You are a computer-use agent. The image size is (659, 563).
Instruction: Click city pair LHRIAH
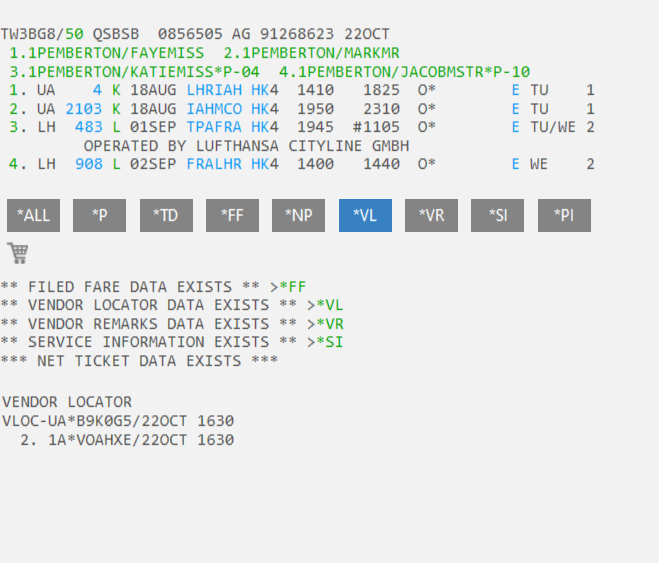tap(214, 90)
